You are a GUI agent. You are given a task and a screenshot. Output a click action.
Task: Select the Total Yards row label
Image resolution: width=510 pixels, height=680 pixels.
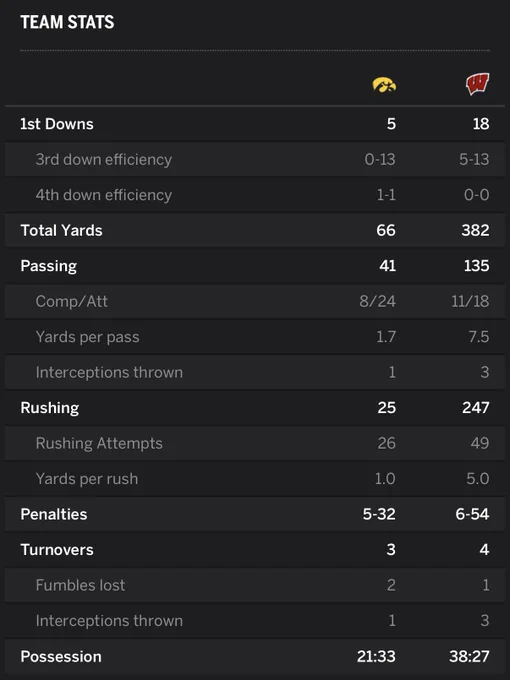pyautogui.click(x=62, y=231)
